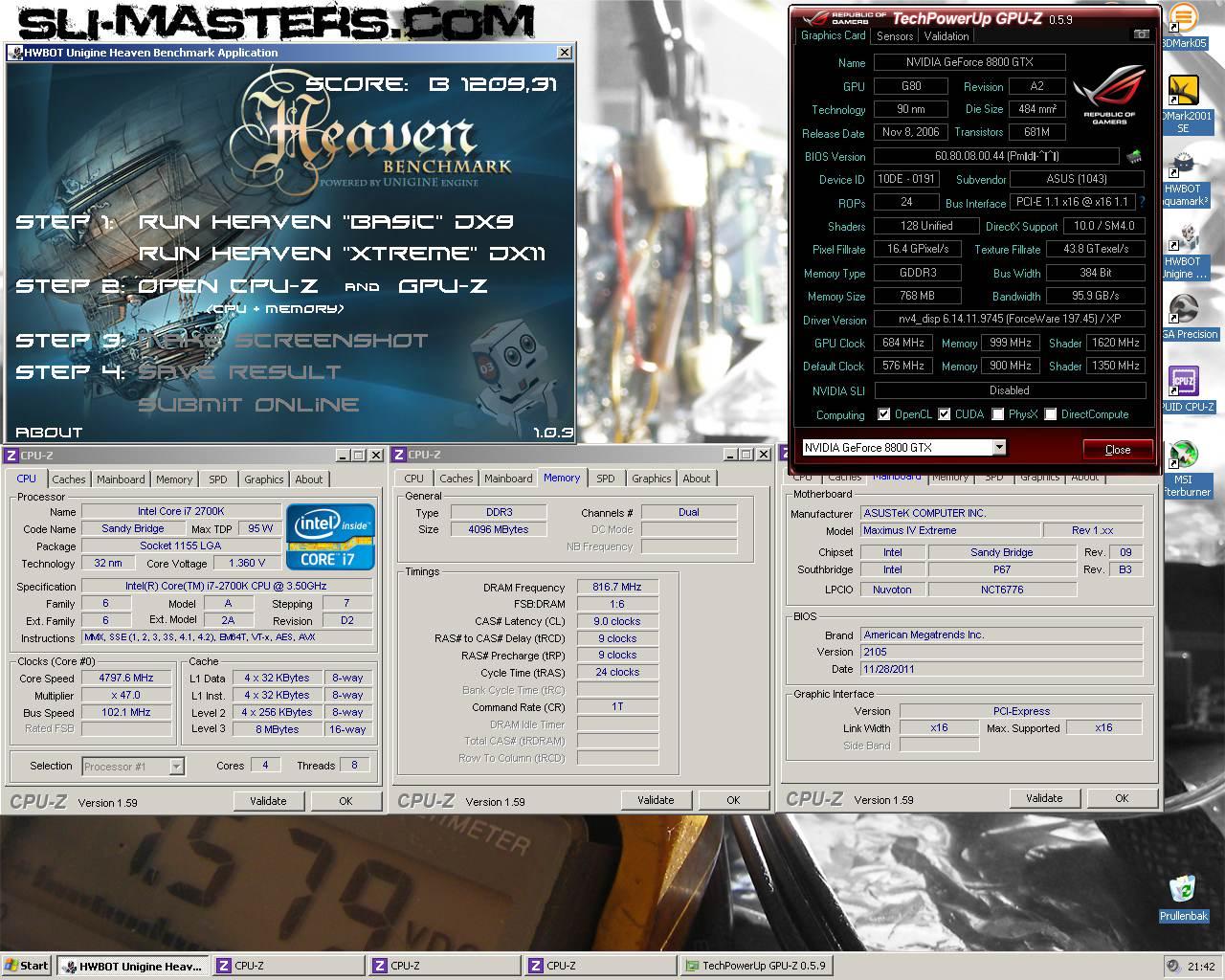Click the Intel Core i7 logo in CPU-Z
Screen dimensions: 1225x980
330,537
